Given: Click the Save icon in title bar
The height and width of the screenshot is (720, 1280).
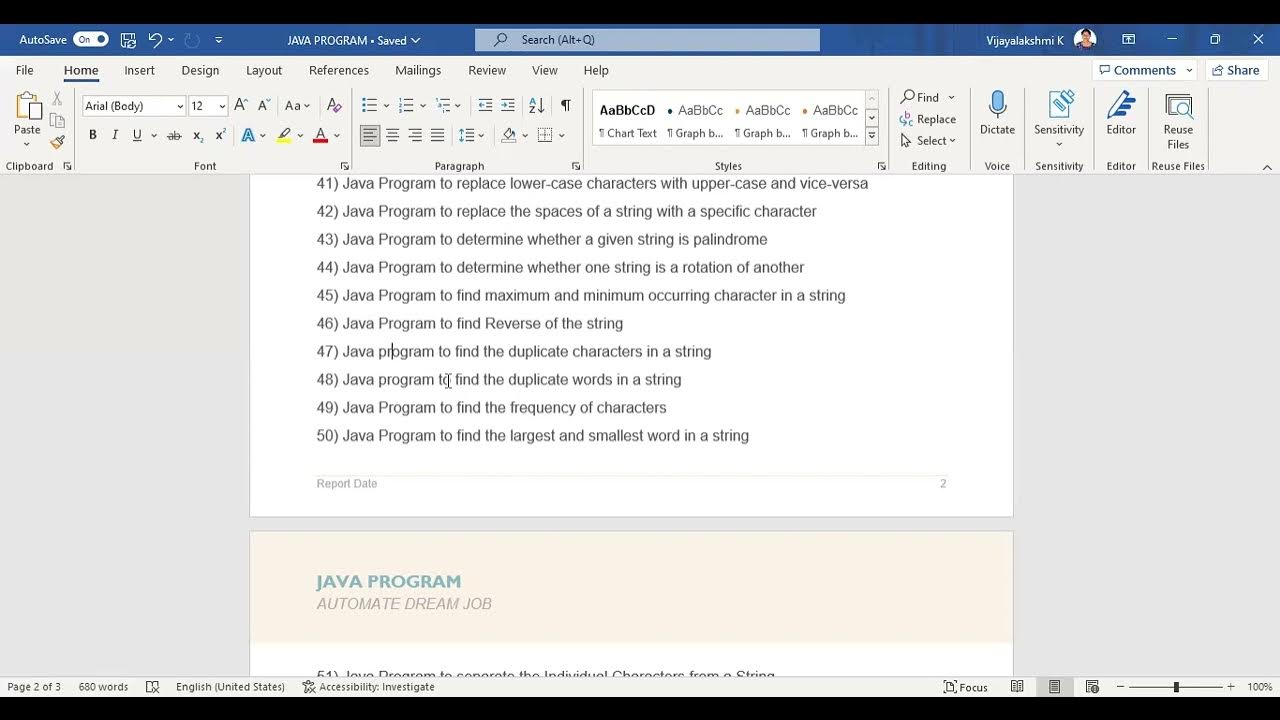Looking at the screenshot, I should [128, 40].
